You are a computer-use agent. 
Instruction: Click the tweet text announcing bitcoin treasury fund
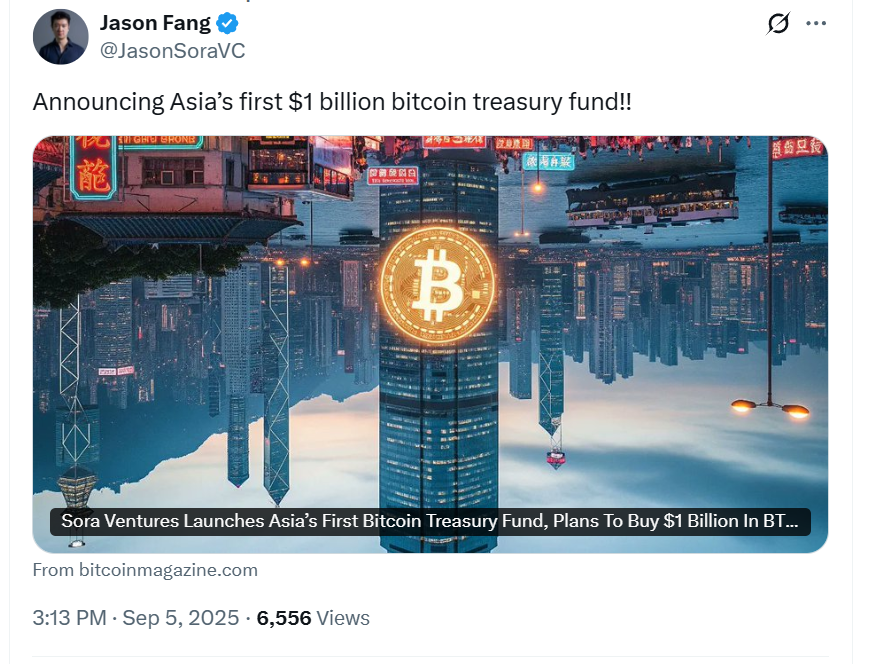pos(332,102)
